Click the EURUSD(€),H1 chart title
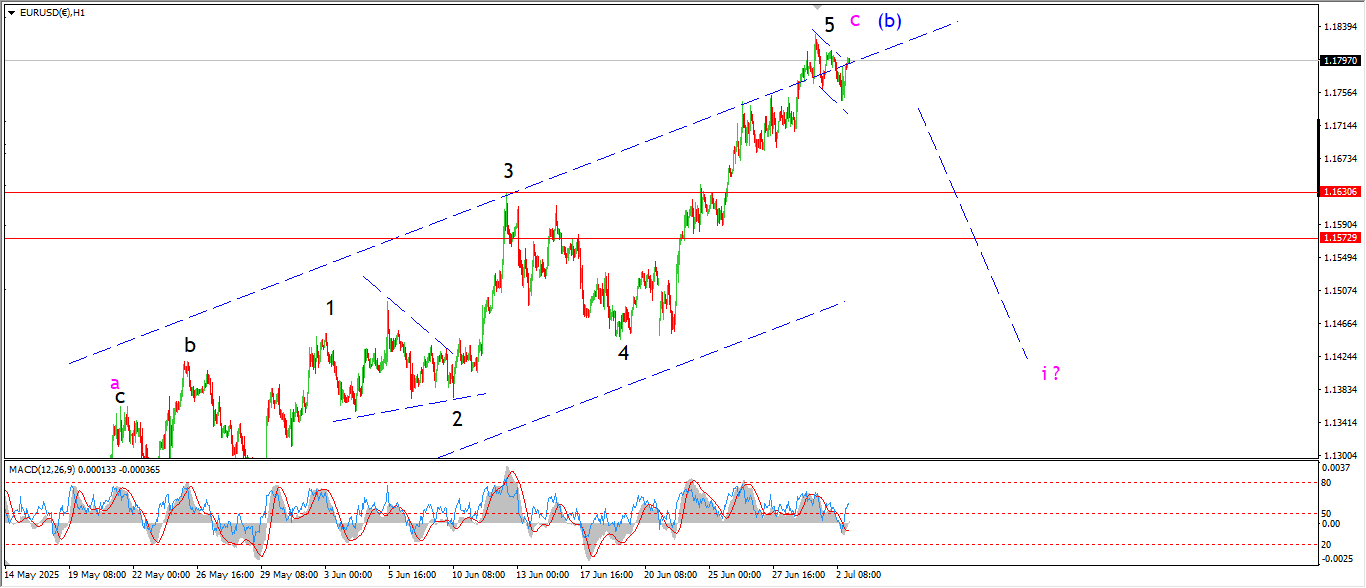This screenshot has width=1366, height=588. point(52,13)
